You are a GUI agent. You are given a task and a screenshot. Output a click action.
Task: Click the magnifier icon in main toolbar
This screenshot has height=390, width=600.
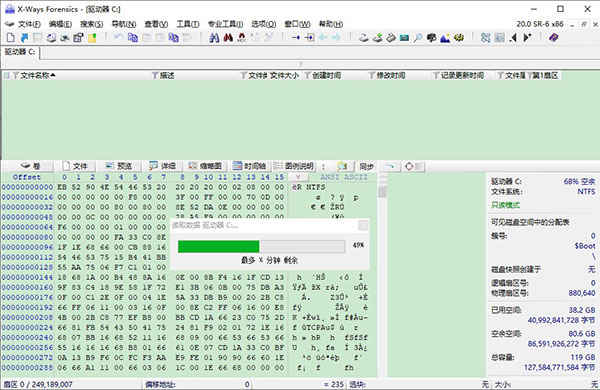[x=418, y=38]
